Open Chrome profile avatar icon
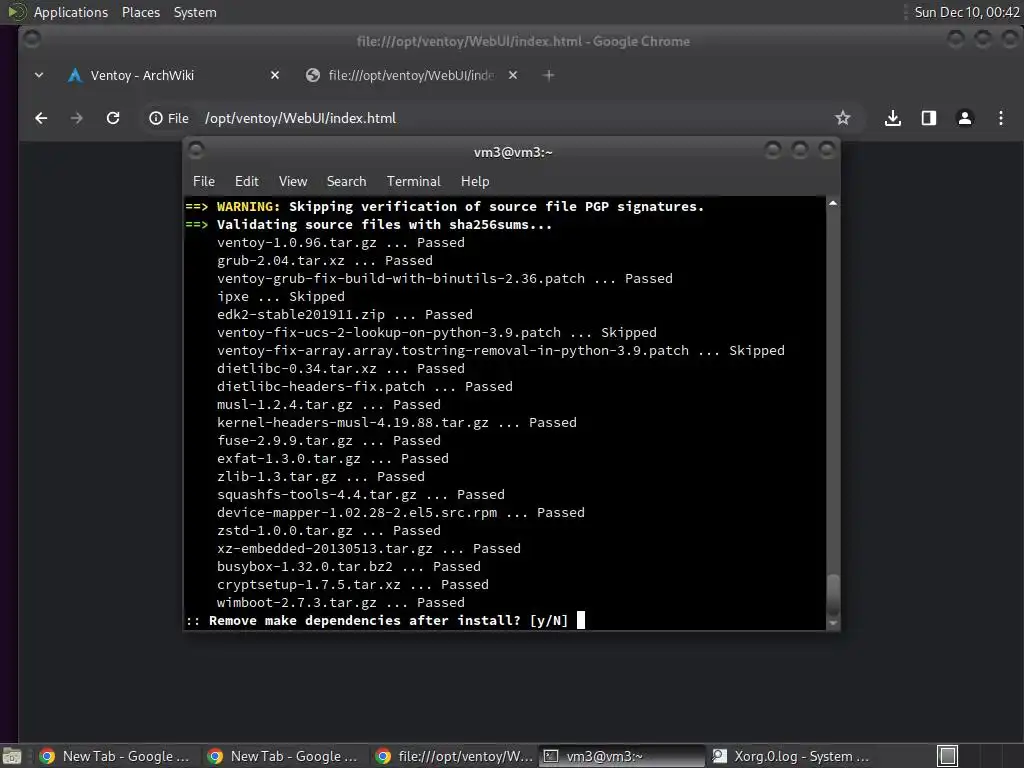 tap(965, 118)
